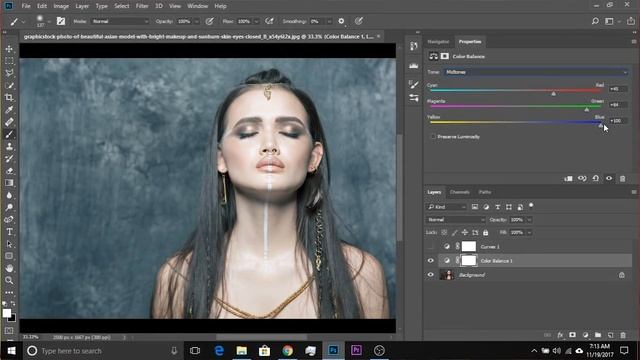640x360 pixels.
Task: Open the Window menu
Action: point(198,6)
